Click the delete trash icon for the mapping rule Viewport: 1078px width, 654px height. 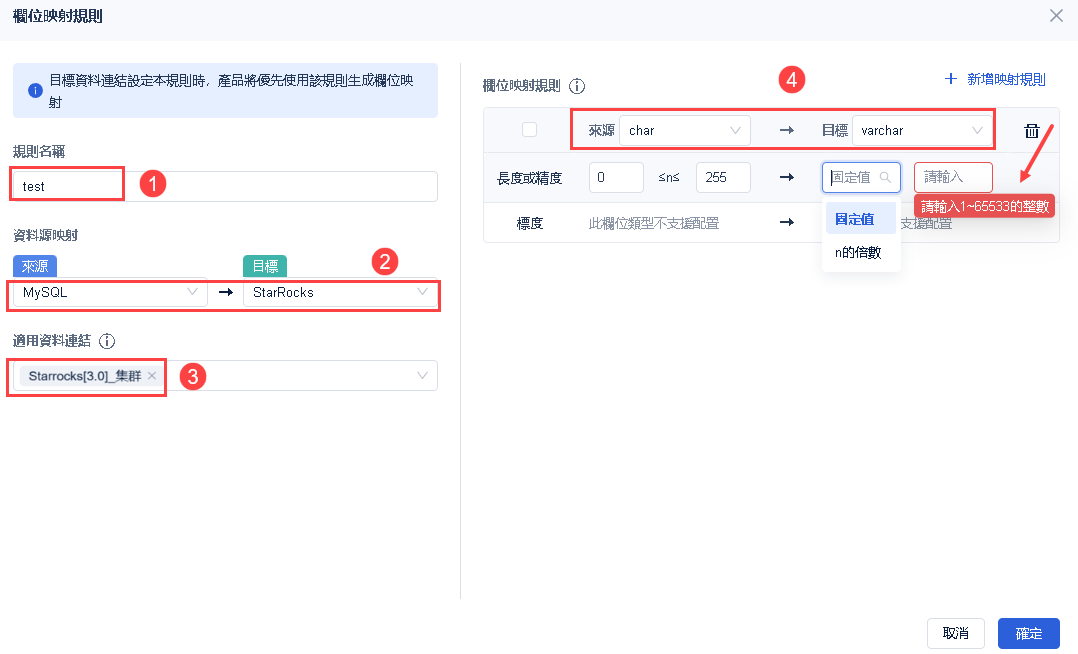[x=1032, y=131]
